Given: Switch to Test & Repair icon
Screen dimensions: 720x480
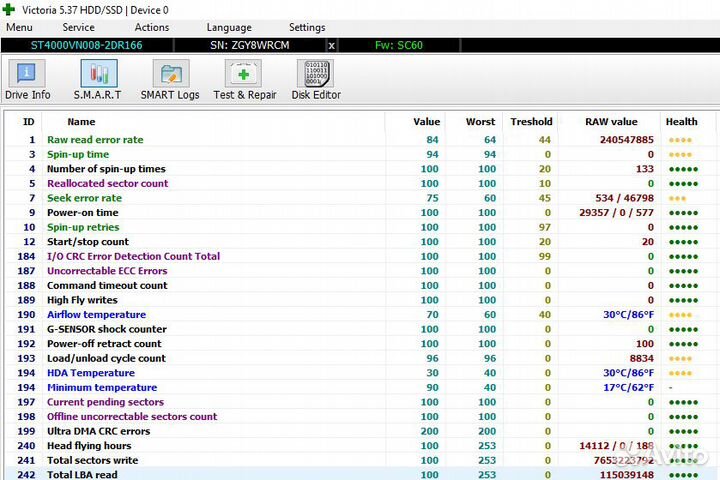Looking at the screenshot, I should click(244, 80).
